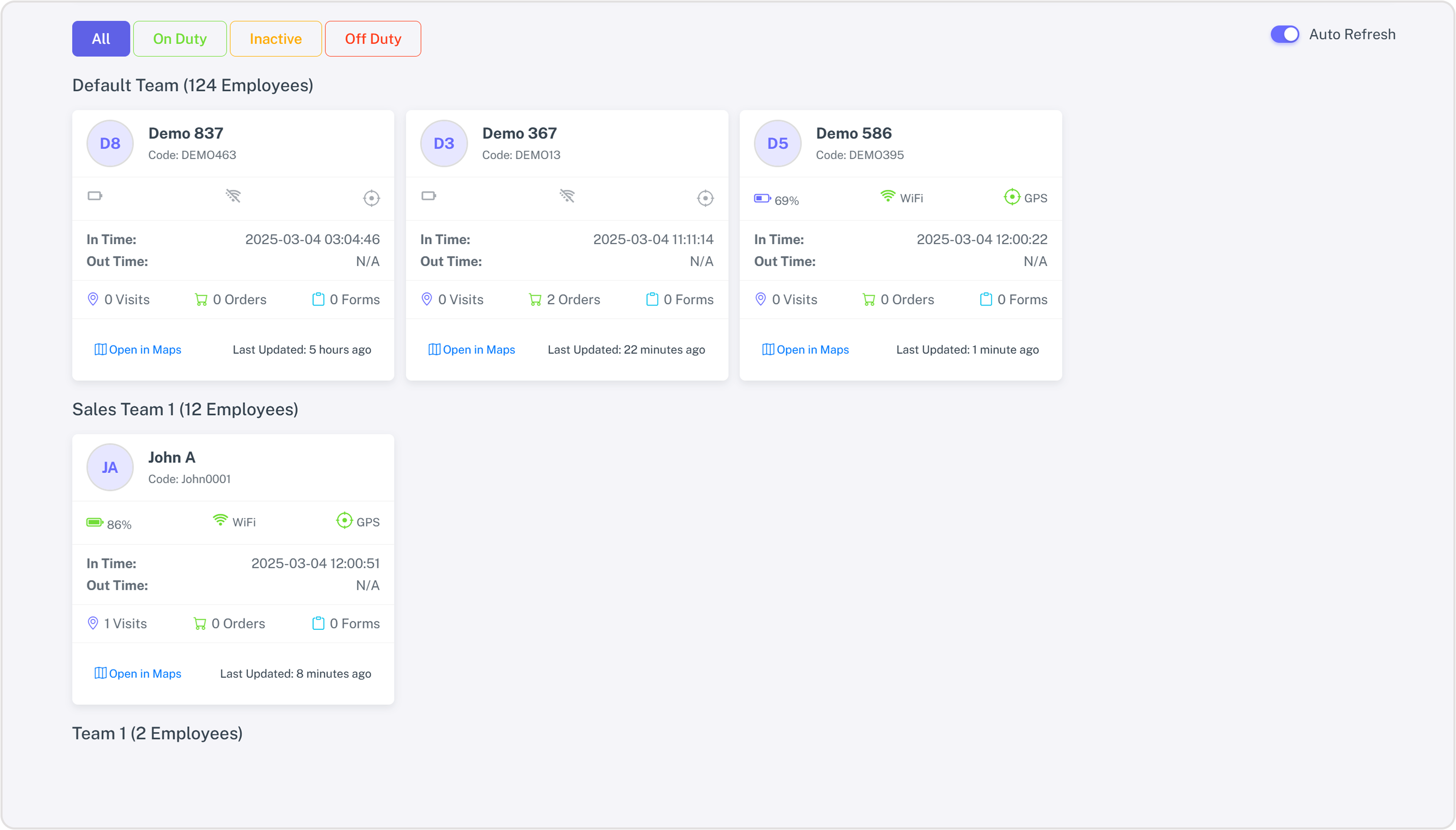Click the 1 Visits count on John A
The width and height of the screenshot is (1456, 830).
pos(125,623)
